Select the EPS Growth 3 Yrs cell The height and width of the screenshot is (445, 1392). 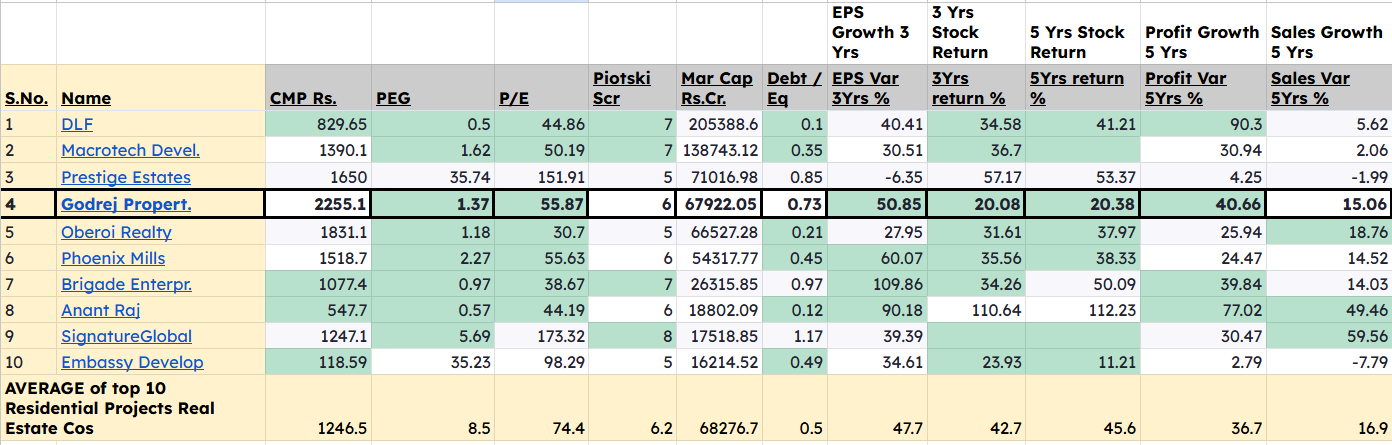pos(877,33)
